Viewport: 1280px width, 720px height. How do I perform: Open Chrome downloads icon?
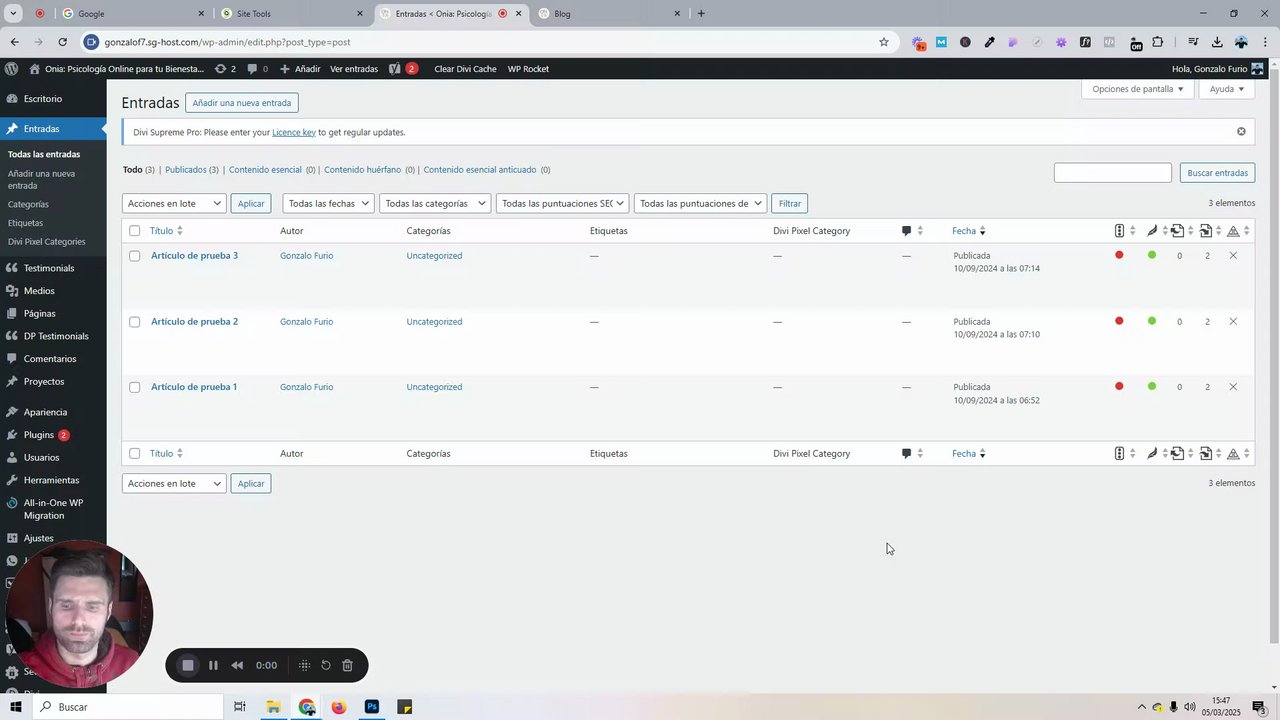[1217, 42]
